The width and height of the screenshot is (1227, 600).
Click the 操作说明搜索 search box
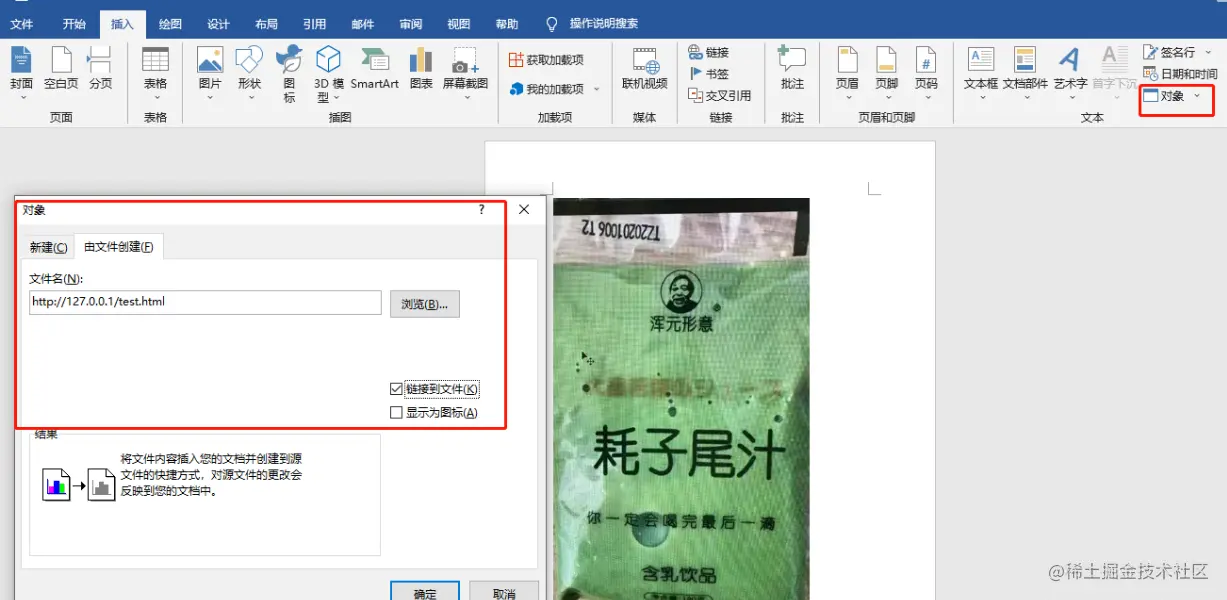(x=603, y=24)
